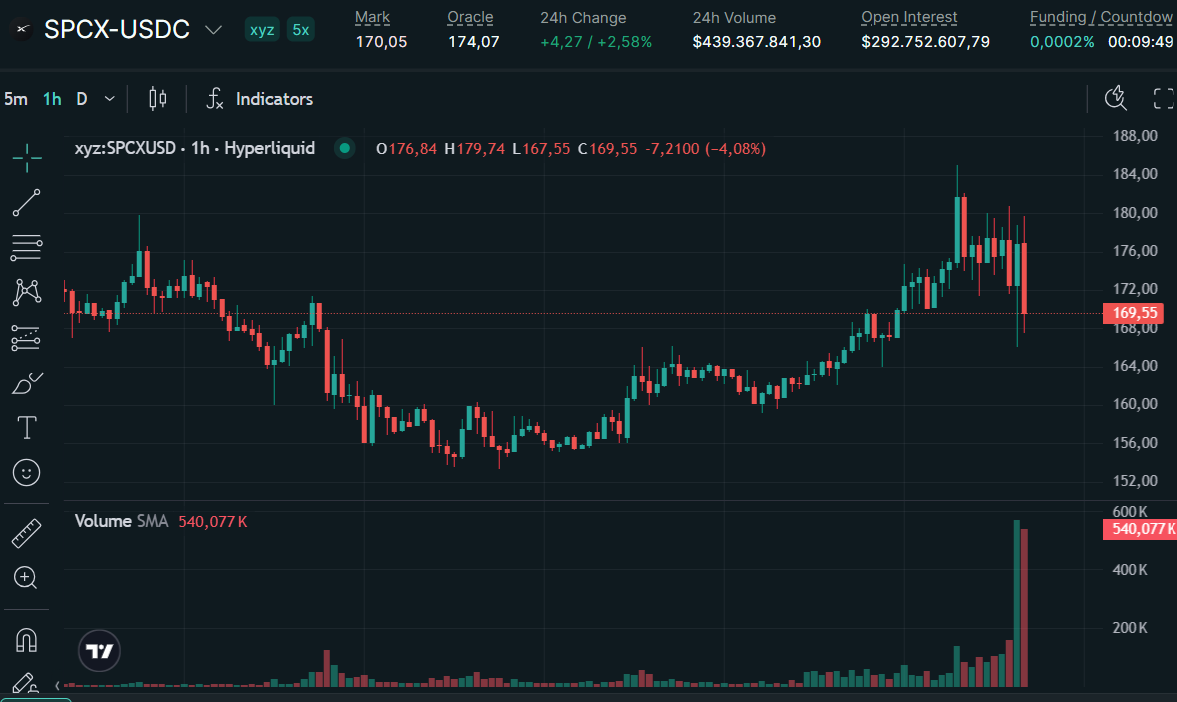Open the candlestick chart type selector
The width and height of the screenshot is (1177, 702).
158,99
